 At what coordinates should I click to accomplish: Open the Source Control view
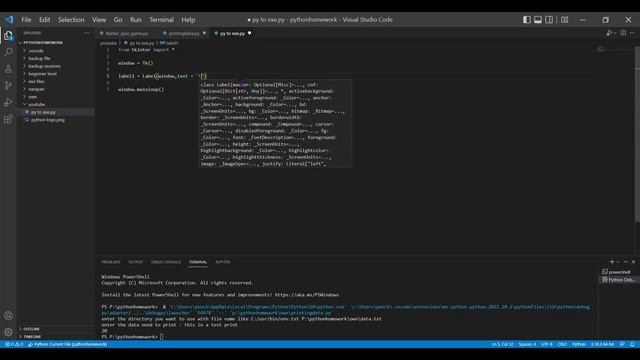pyautogui.click(x=8, y=85)
